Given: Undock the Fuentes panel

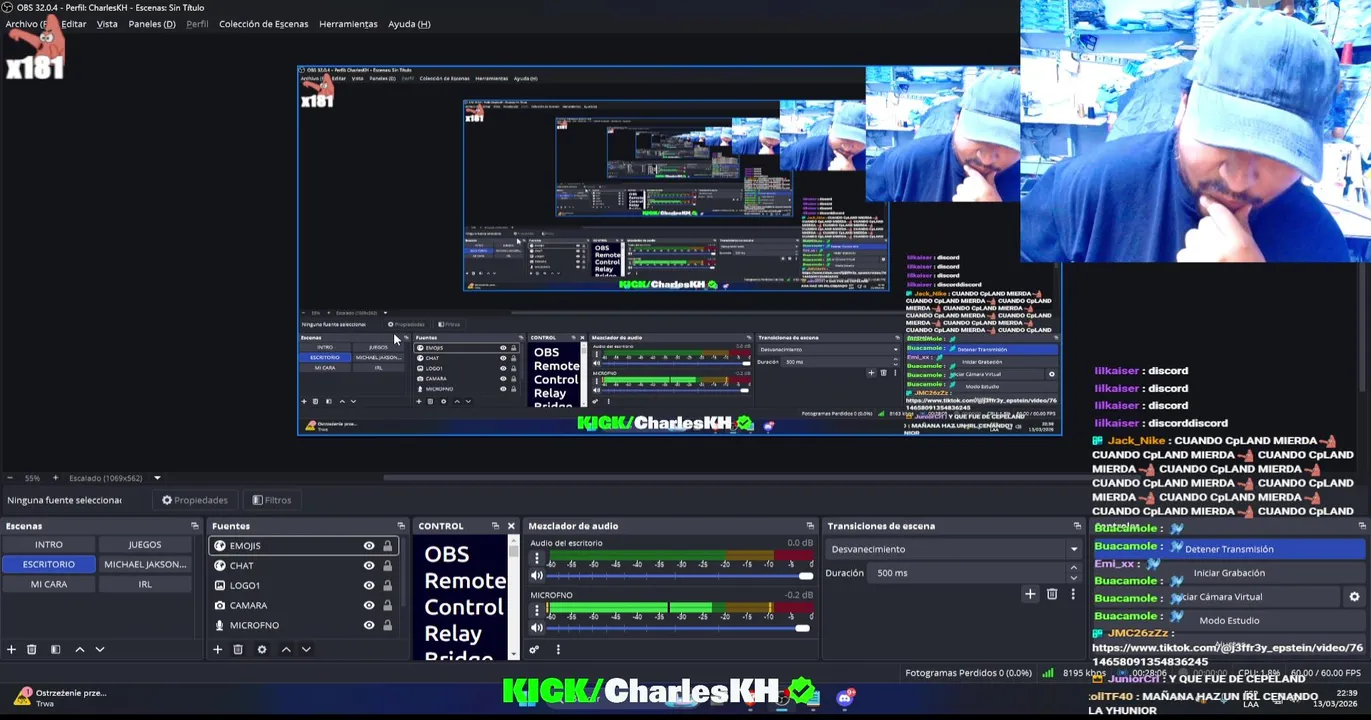Looking at the screenshot, I should (401, 526).
